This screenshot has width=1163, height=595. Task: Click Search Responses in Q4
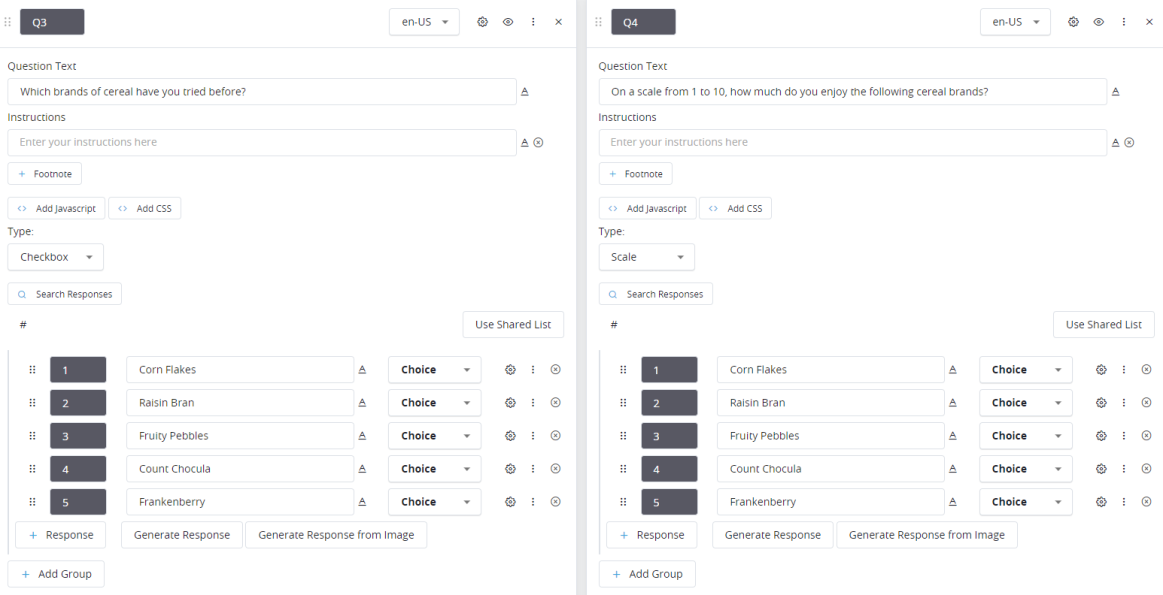tap(656, 294)
